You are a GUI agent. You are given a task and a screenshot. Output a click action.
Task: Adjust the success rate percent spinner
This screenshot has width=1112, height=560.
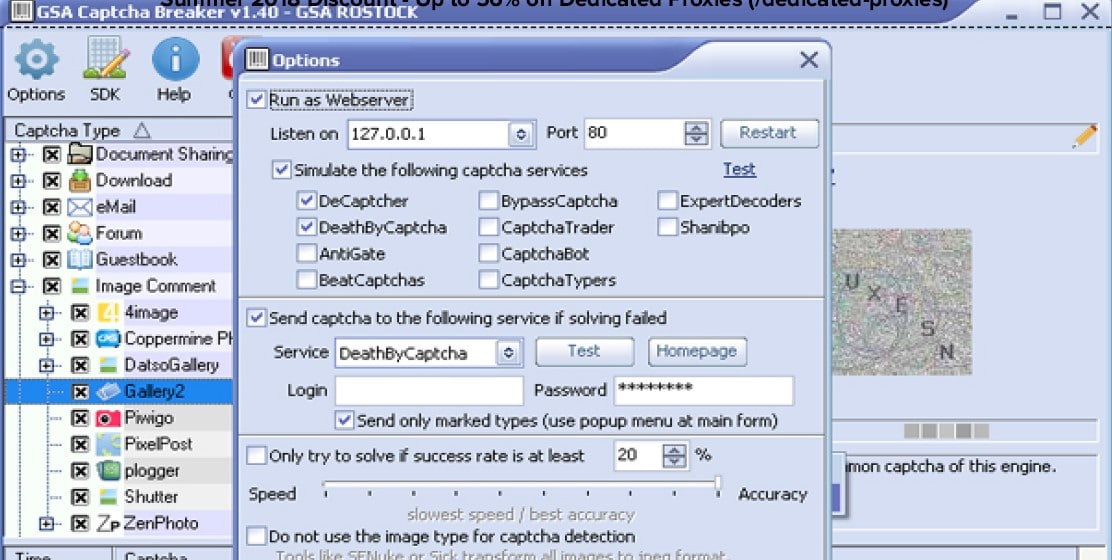[x=674, y=456]
